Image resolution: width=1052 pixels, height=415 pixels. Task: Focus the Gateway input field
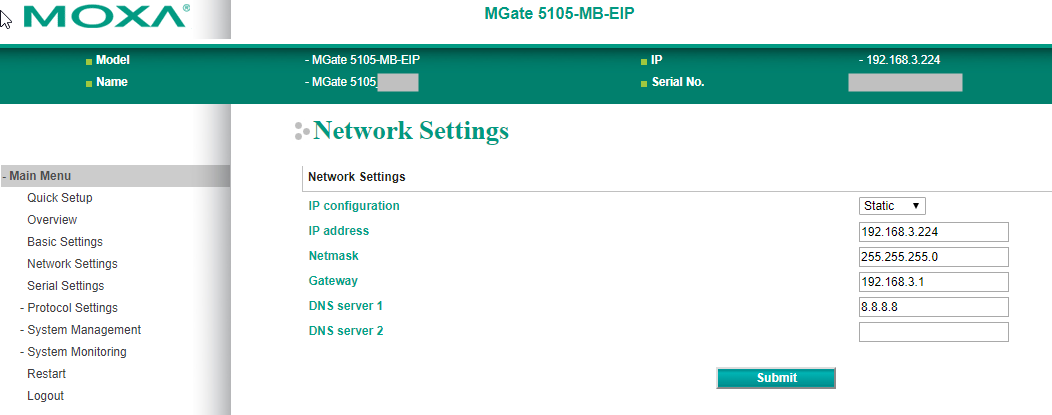coord(933,282)
